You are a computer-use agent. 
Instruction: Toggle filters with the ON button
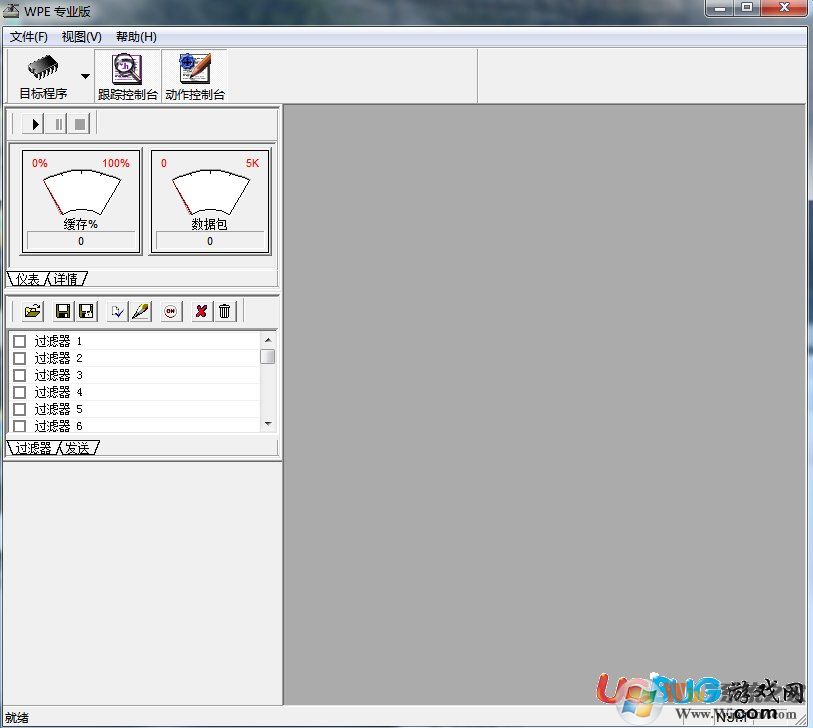point(171,311)
